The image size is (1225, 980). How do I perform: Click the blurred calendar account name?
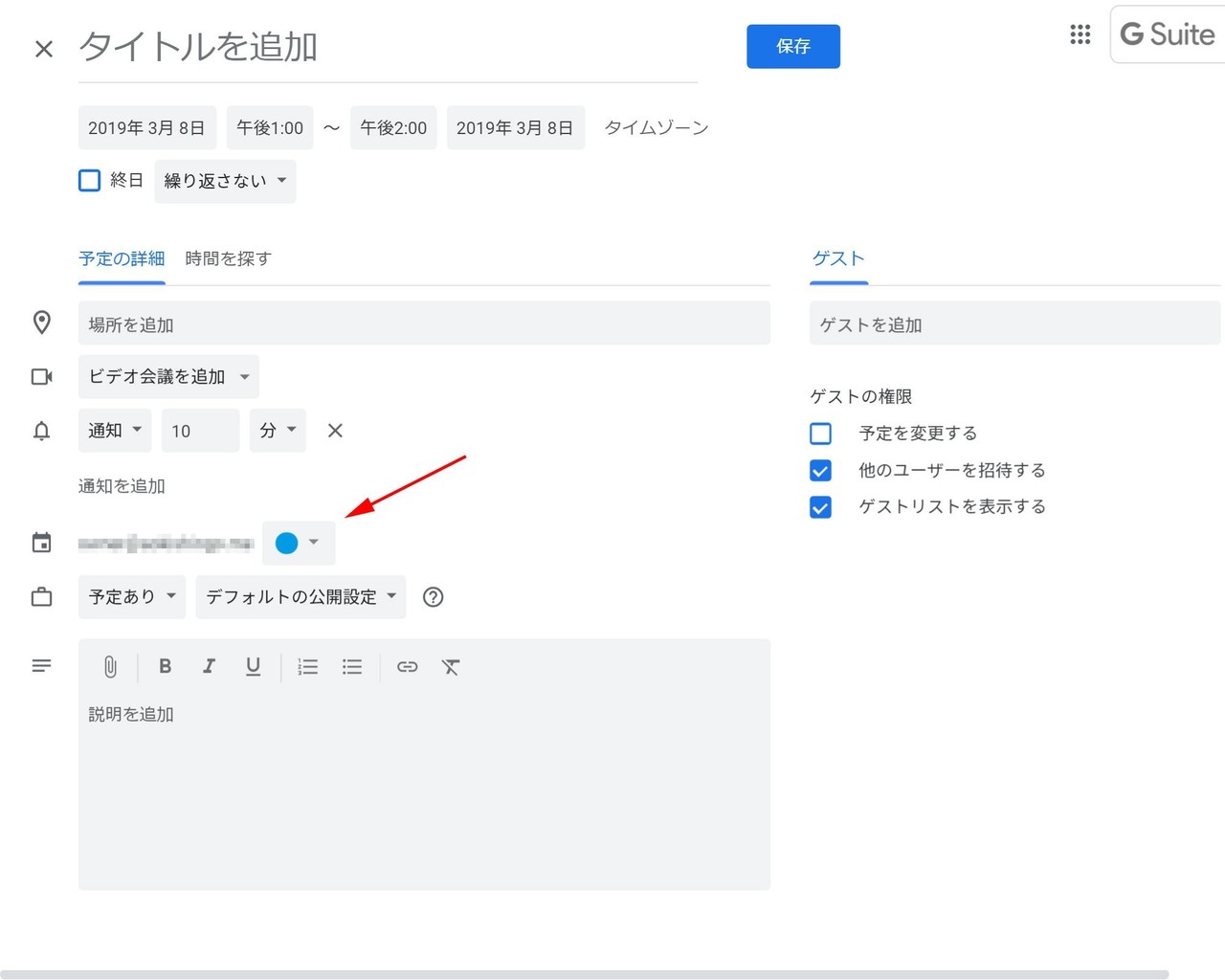pyautogui.click(x=166, y=544)
